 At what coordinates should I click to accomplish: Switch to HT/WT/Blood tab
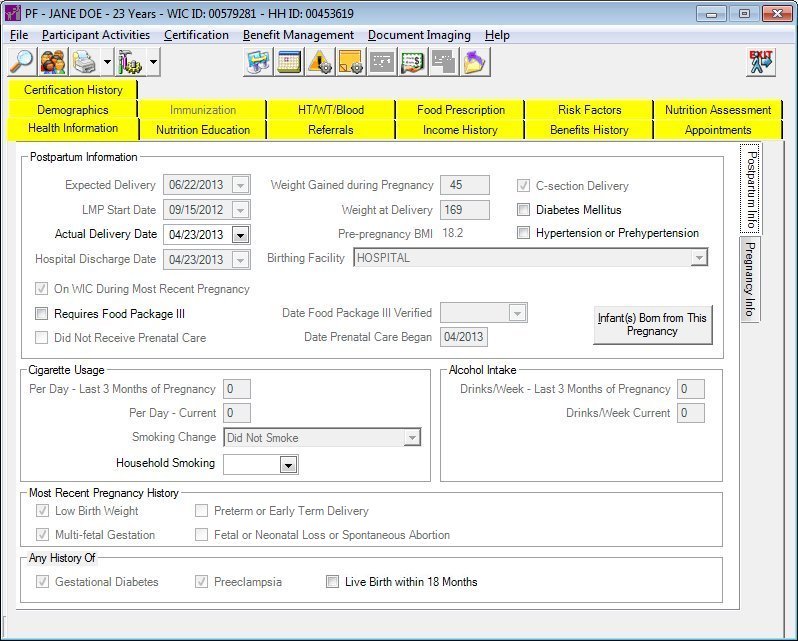[331, 110]
